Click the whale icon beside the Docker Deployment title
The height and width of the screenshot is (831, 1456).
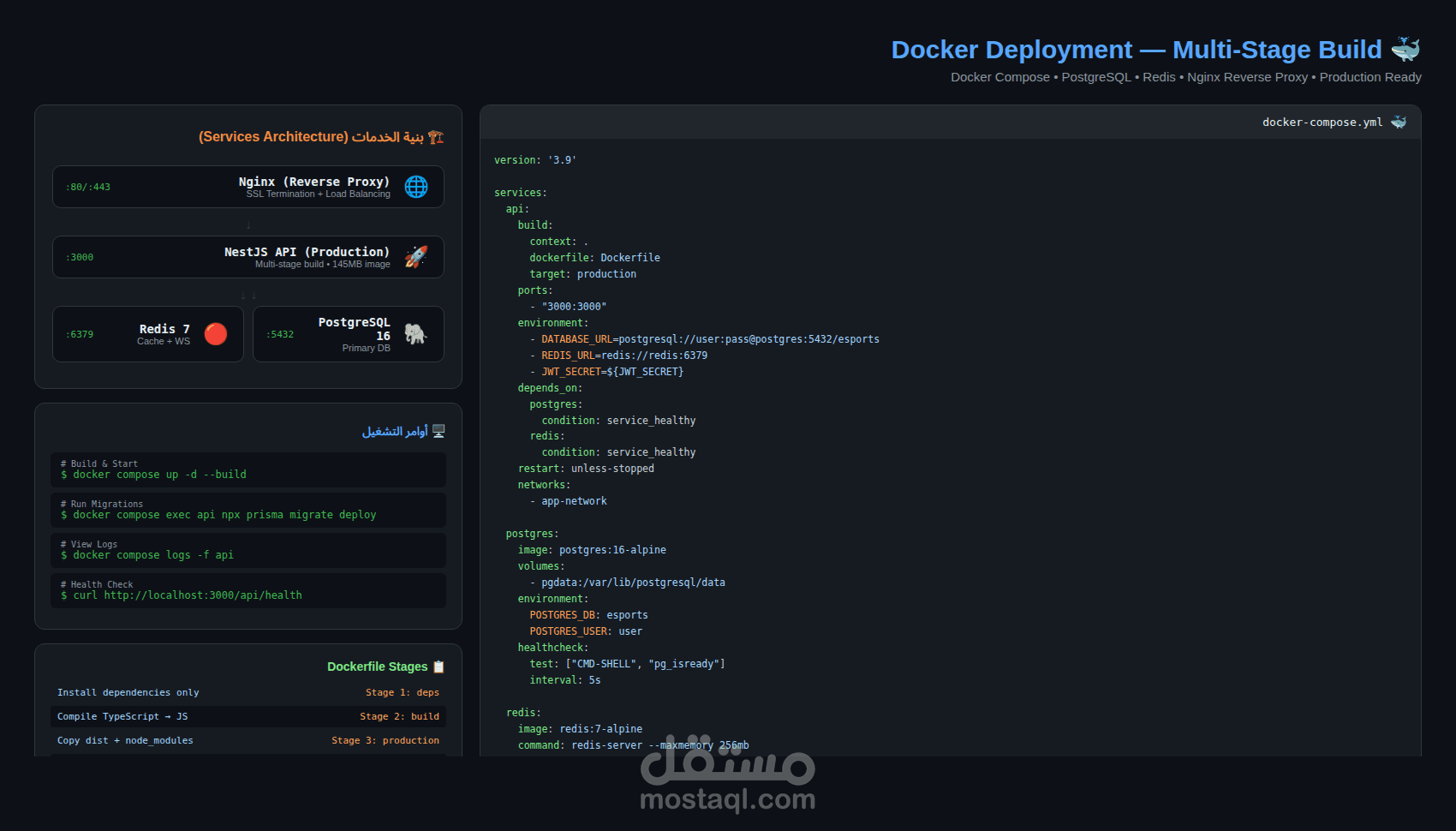click(1405, 49)
